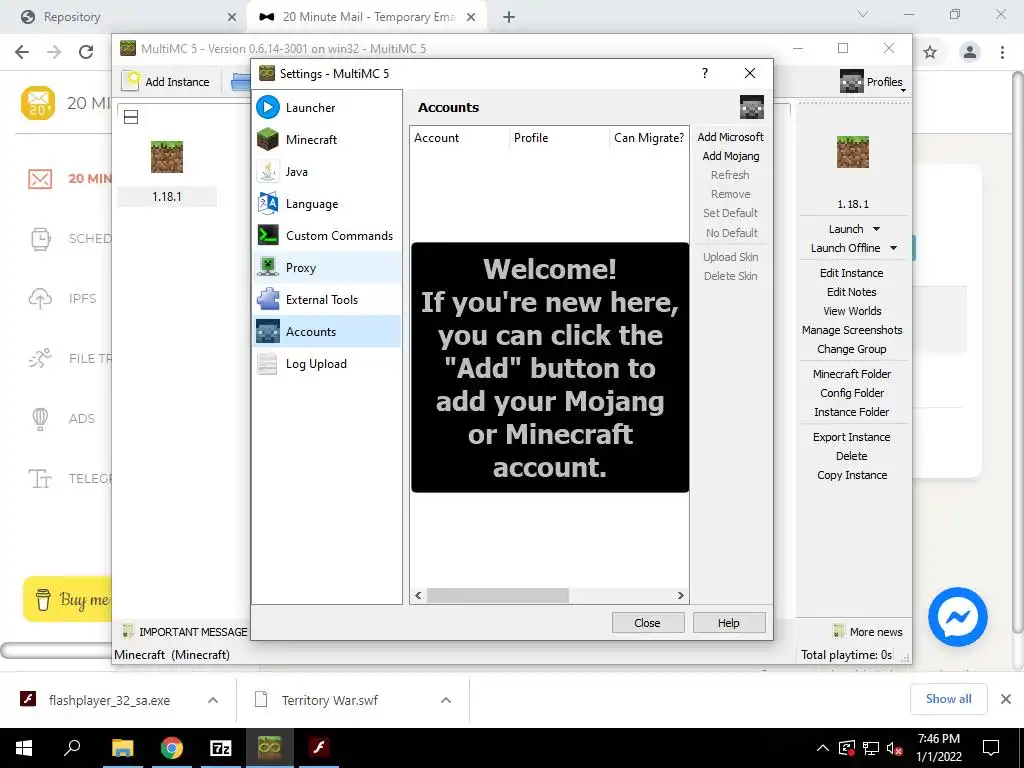The height and width of the screenshot is (768, 1024).
Task: Open Windows Start menu
Action: [x=24, y=748]
